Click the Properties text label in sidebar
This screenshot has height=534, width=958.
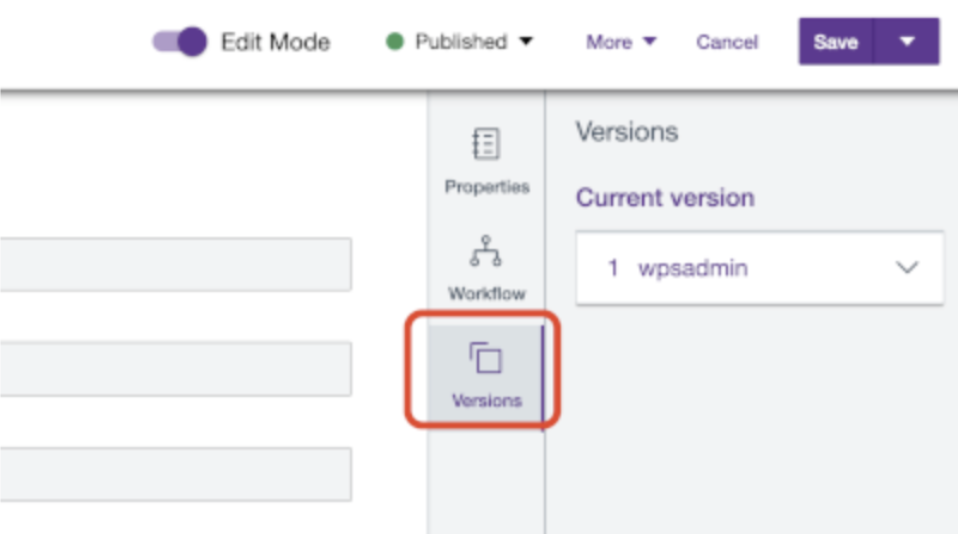487,187
